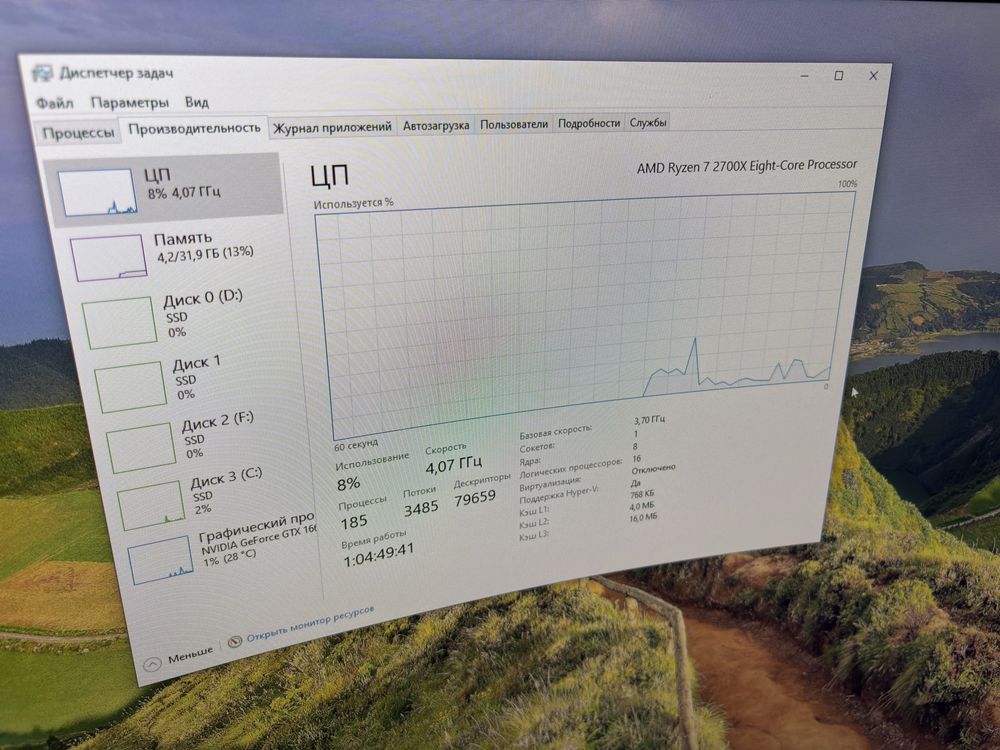Screen dimensions: 1000x750
Task: Click the Графический процессор label
Action: 258,526
